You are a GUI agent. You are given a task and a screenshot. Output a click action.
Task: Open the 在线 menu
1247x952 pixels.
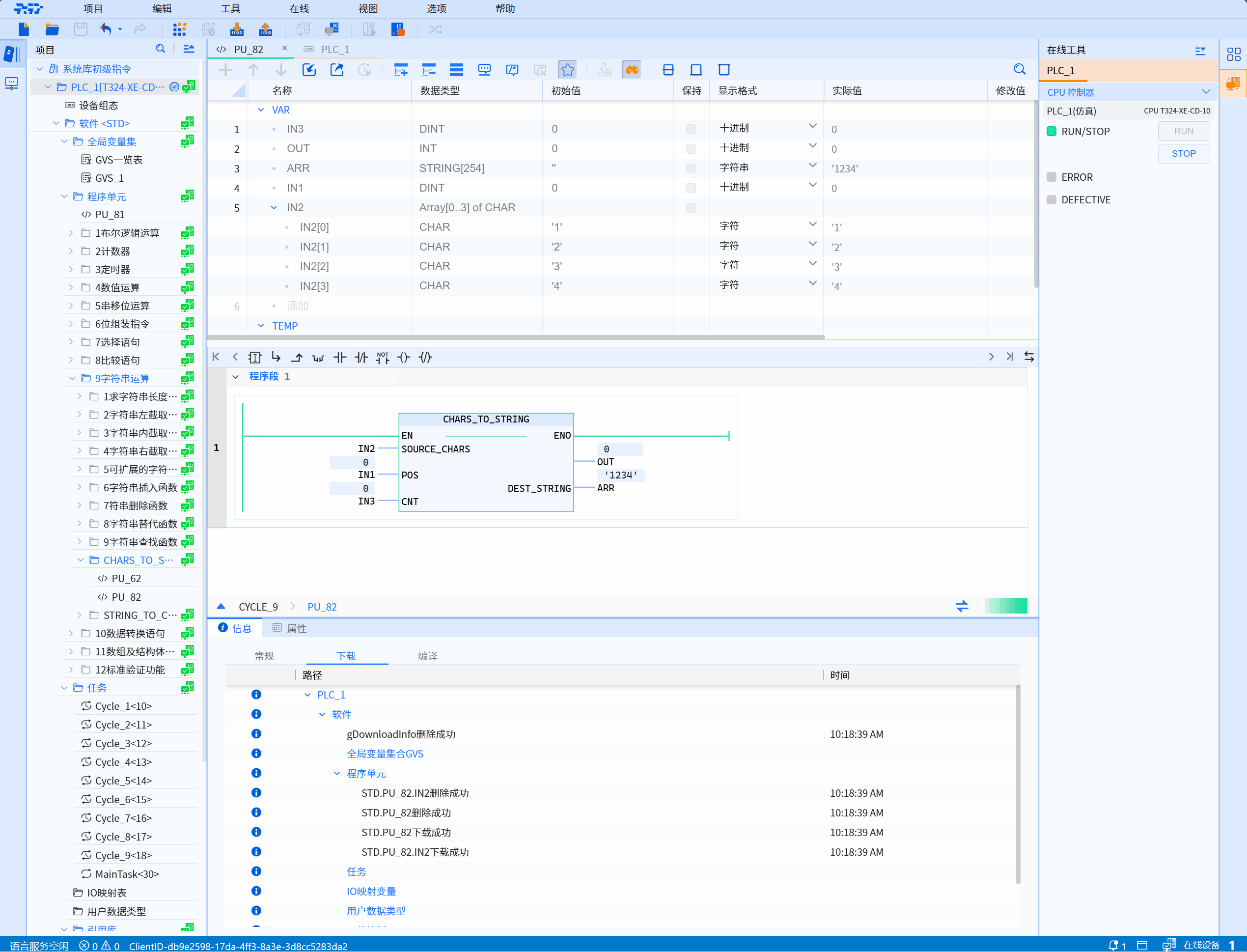[299, 8]
